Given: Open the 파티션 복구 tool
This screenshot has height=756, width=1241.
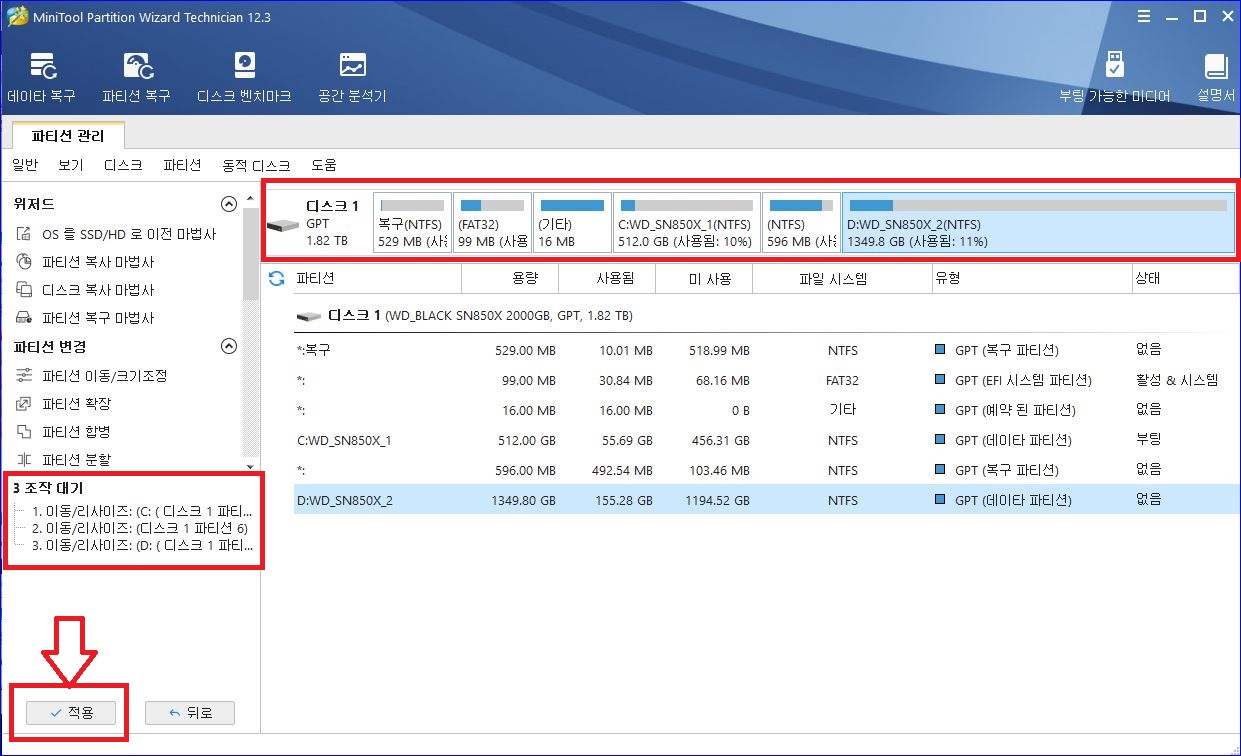Looking at the screenshot, I should click(136, 78).
